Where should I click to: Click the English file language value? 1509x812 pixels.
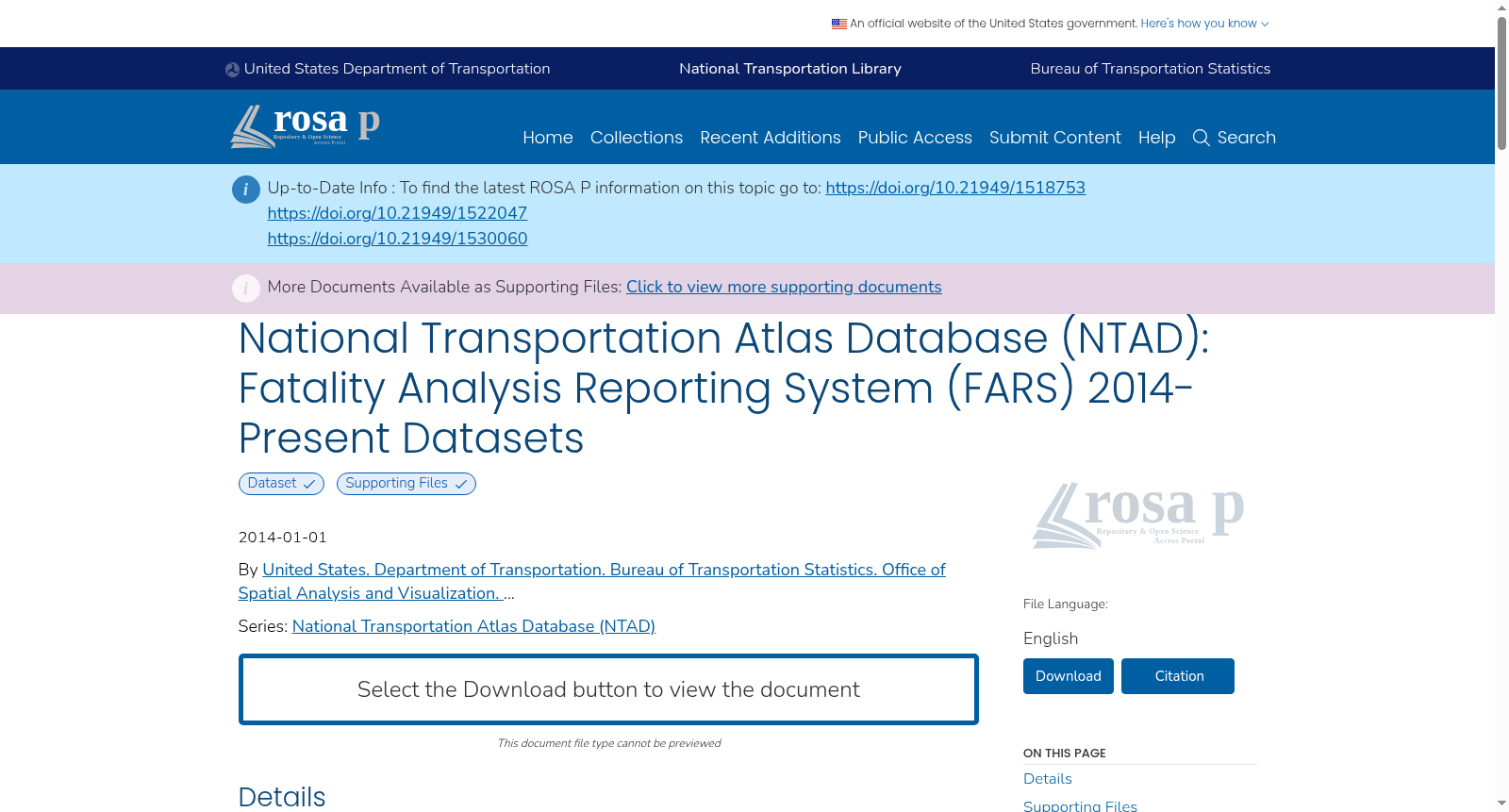click(x=1051, y=638)
